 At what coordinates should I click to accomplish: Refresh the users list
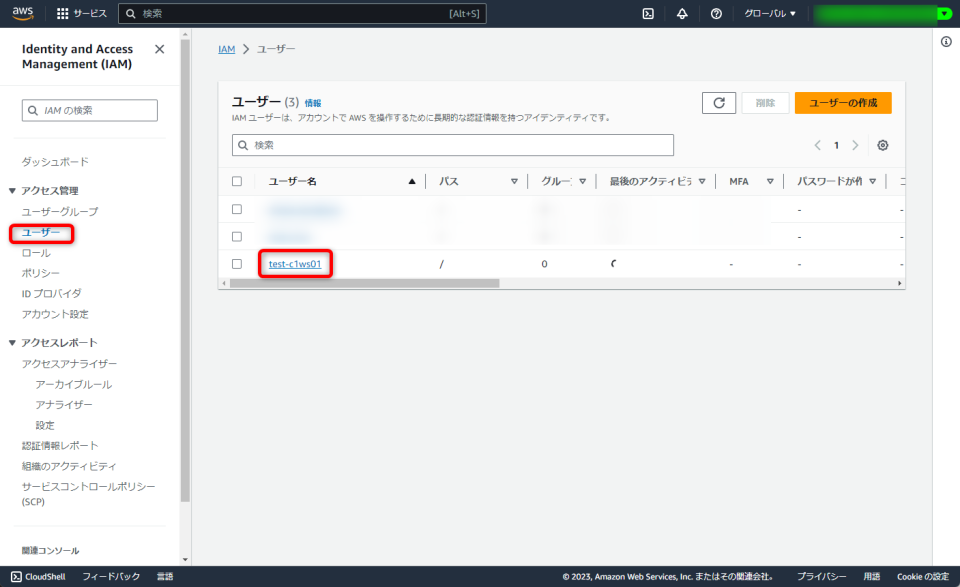coord(718,102)
